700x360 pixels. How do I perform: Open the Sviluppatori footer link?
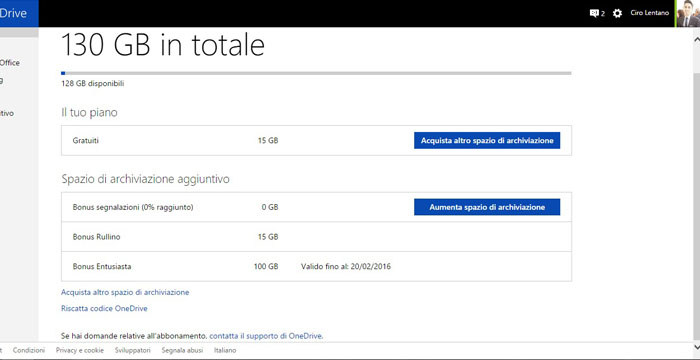pyautogui.click(x=133, y=350)
